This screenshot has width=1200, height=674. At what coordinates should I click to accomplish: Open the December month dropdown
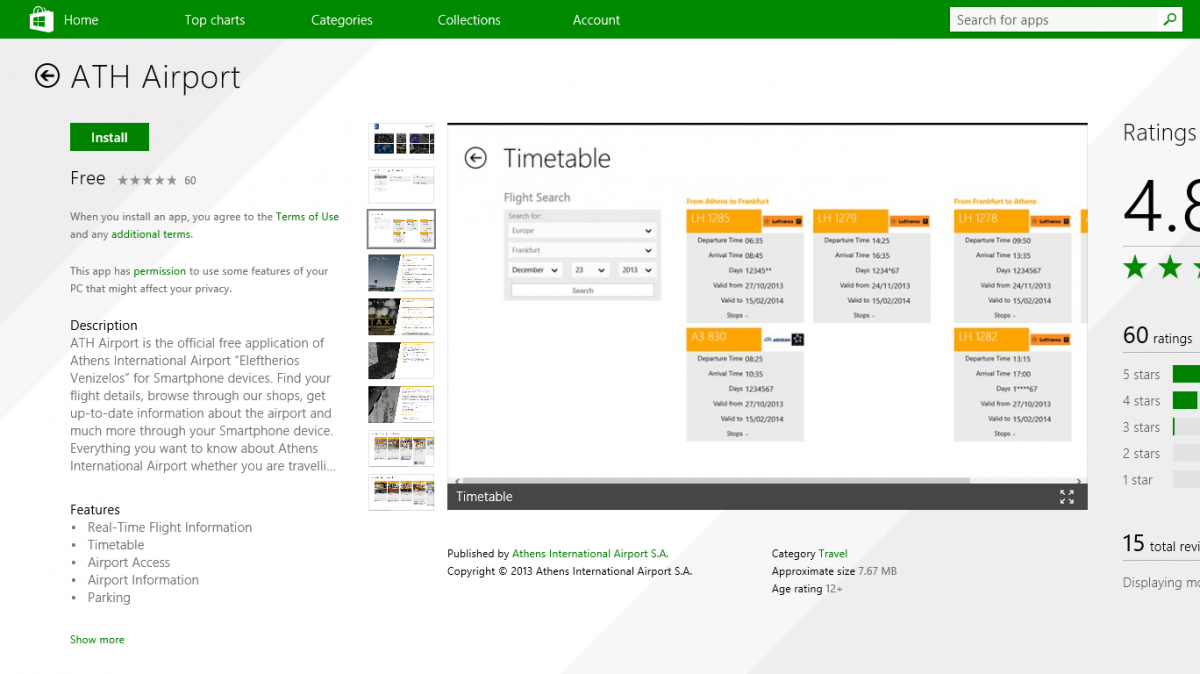[535, 270]
